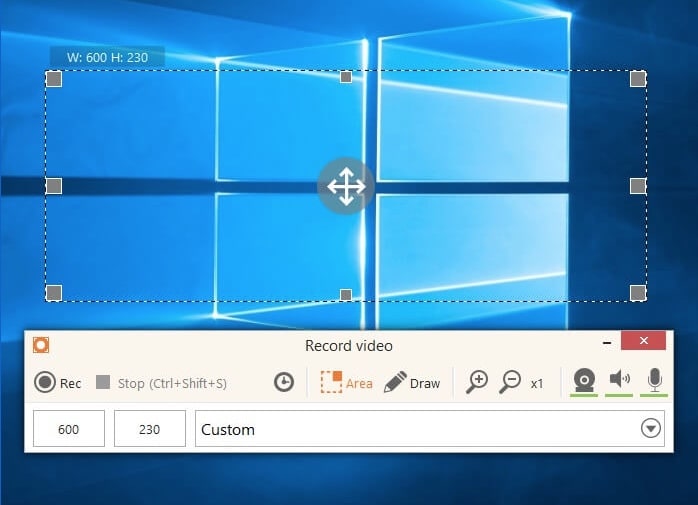The height and width of the screenshot is (505, 698).
Task: Click the bottom-middle selection handle
Action: tap(346, 295)
